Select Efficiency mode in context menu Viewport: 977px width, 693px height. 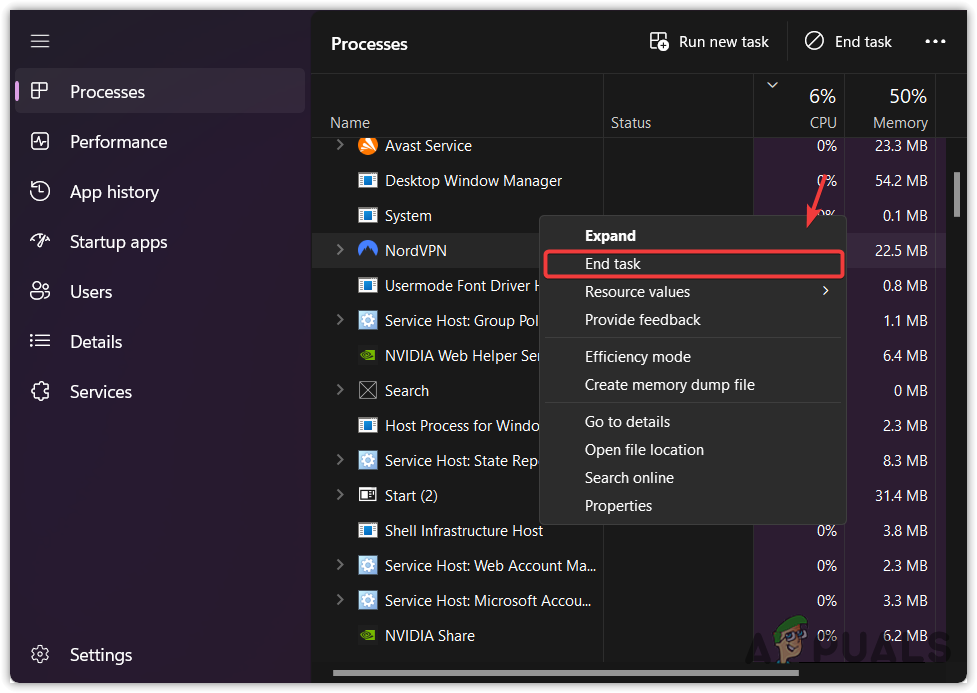pos(638,357)
